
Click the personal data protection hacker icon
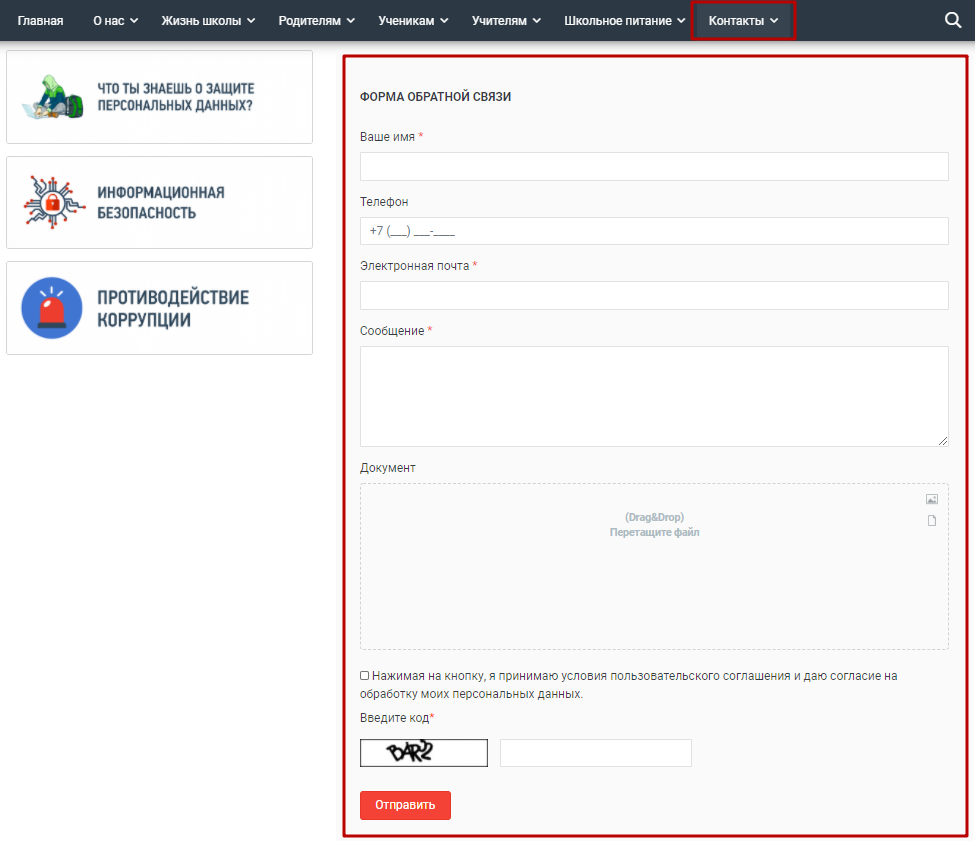(48, 97)
